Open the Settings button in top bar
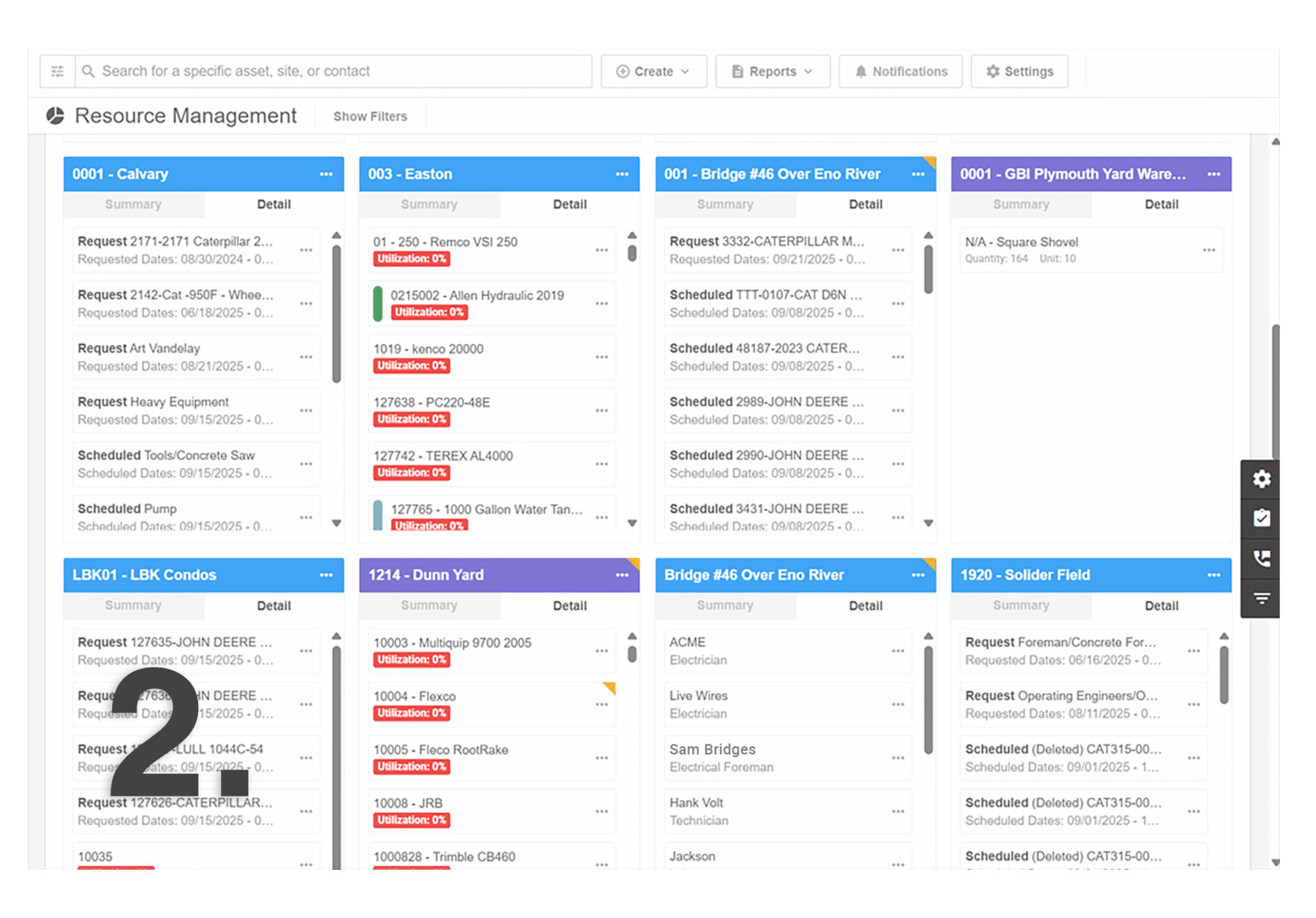The height and width of the screenshot is (918, 1316). coord(1019,71)
